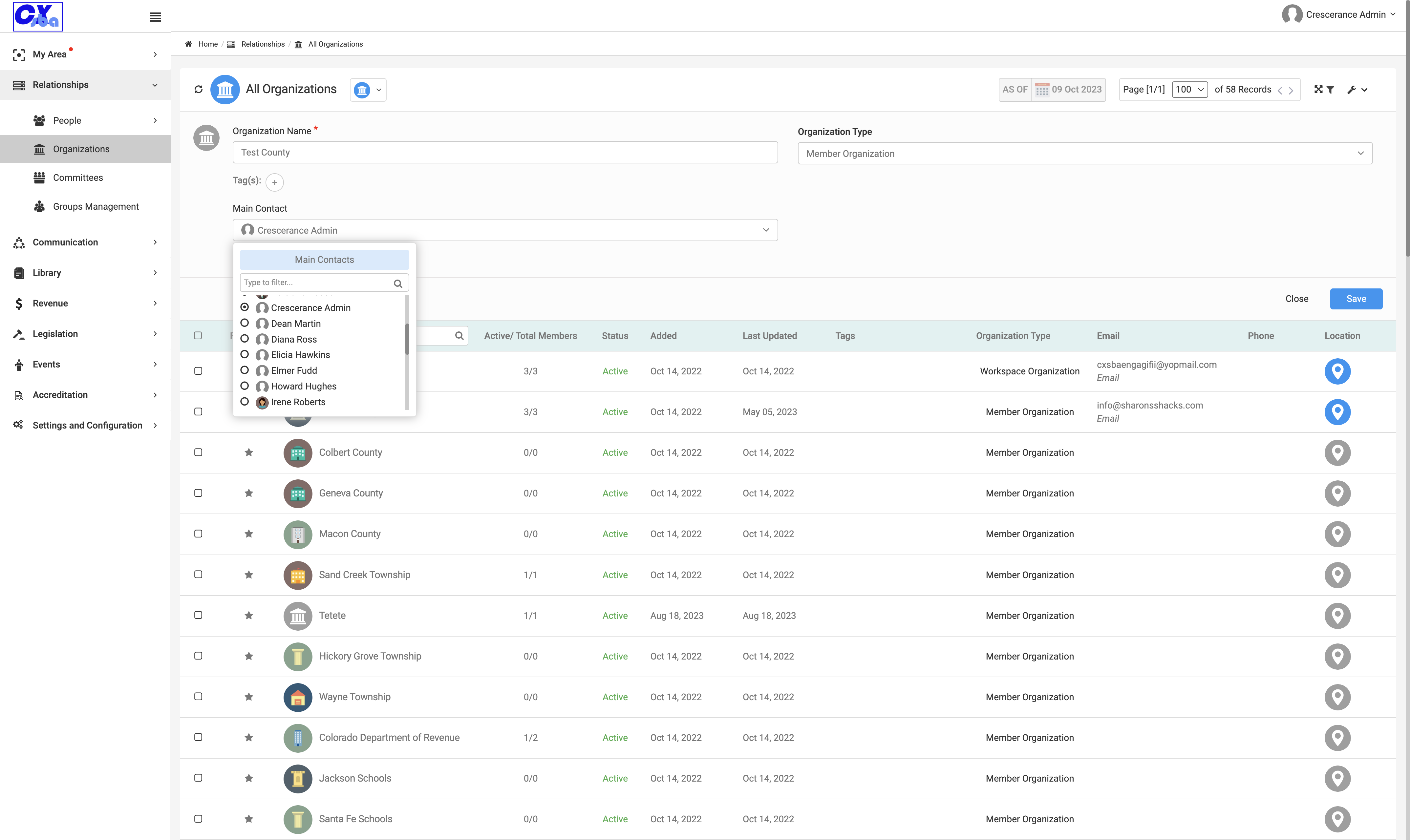The width and height of the screenshot is (1410, 840).
Task: Select Dean Martin radio button
Action: coord(245,323)
